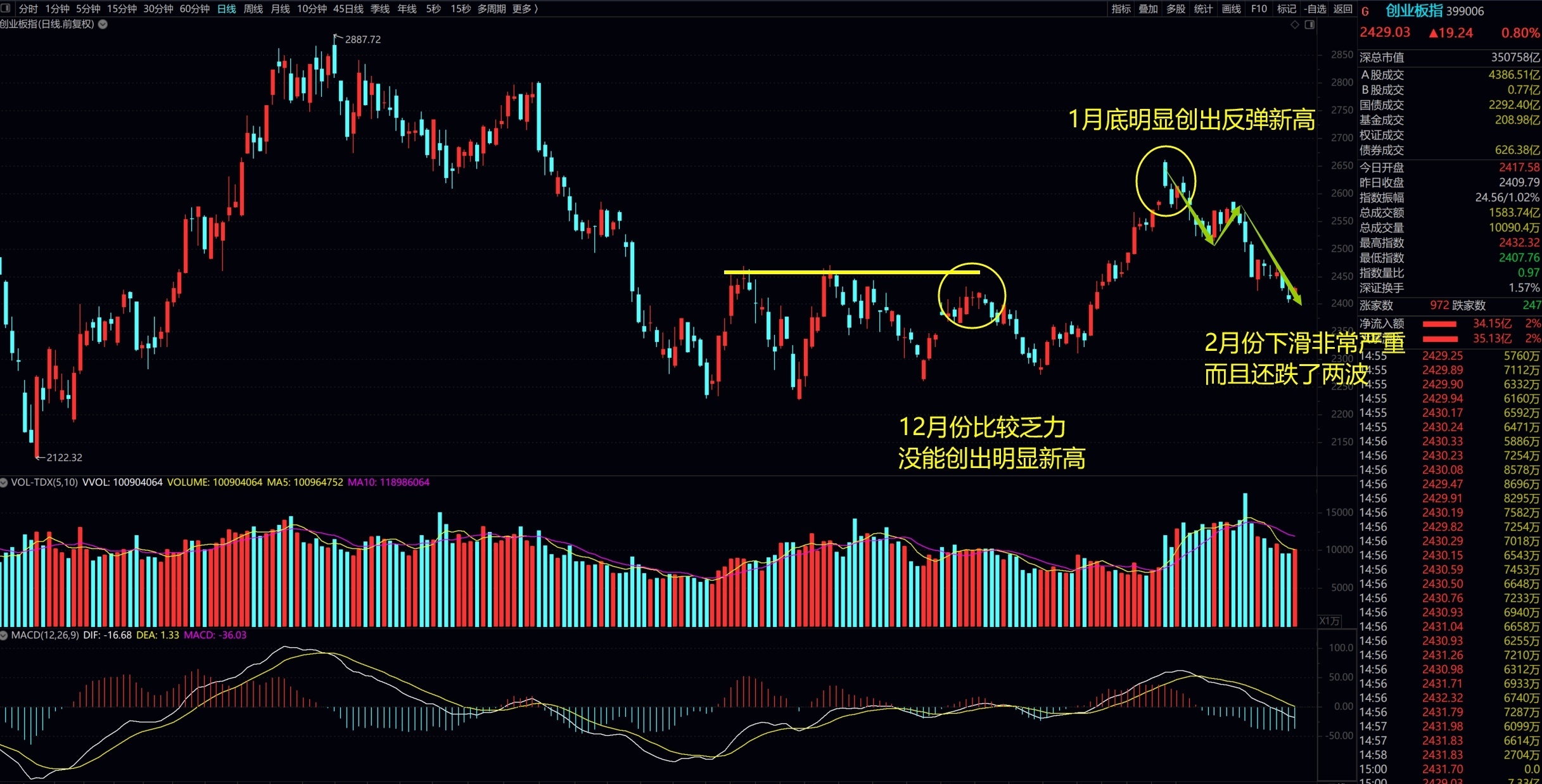The image size is (1542, 784).
Task: Select the 45日线 period tab
Action: click(x=348, y=9)
